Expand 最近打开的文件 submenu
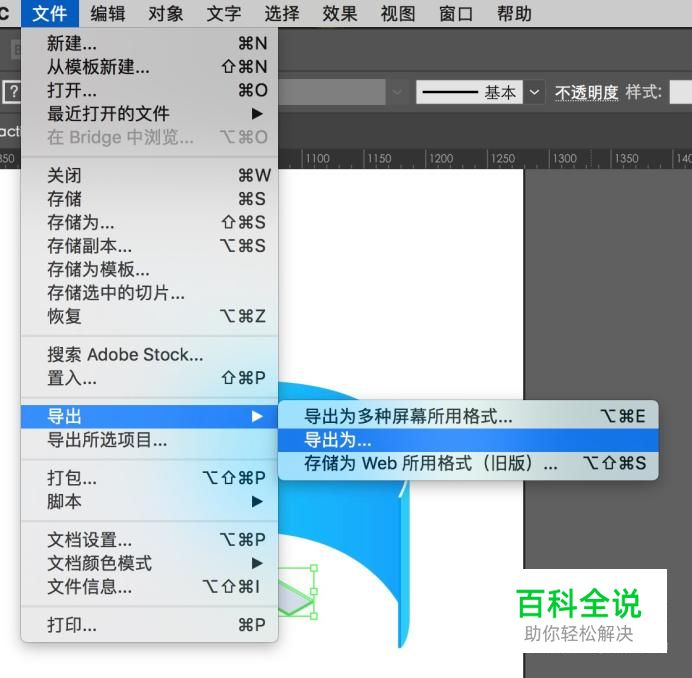The height and width of the screenshot is (678, 692). tap(150, 114)
